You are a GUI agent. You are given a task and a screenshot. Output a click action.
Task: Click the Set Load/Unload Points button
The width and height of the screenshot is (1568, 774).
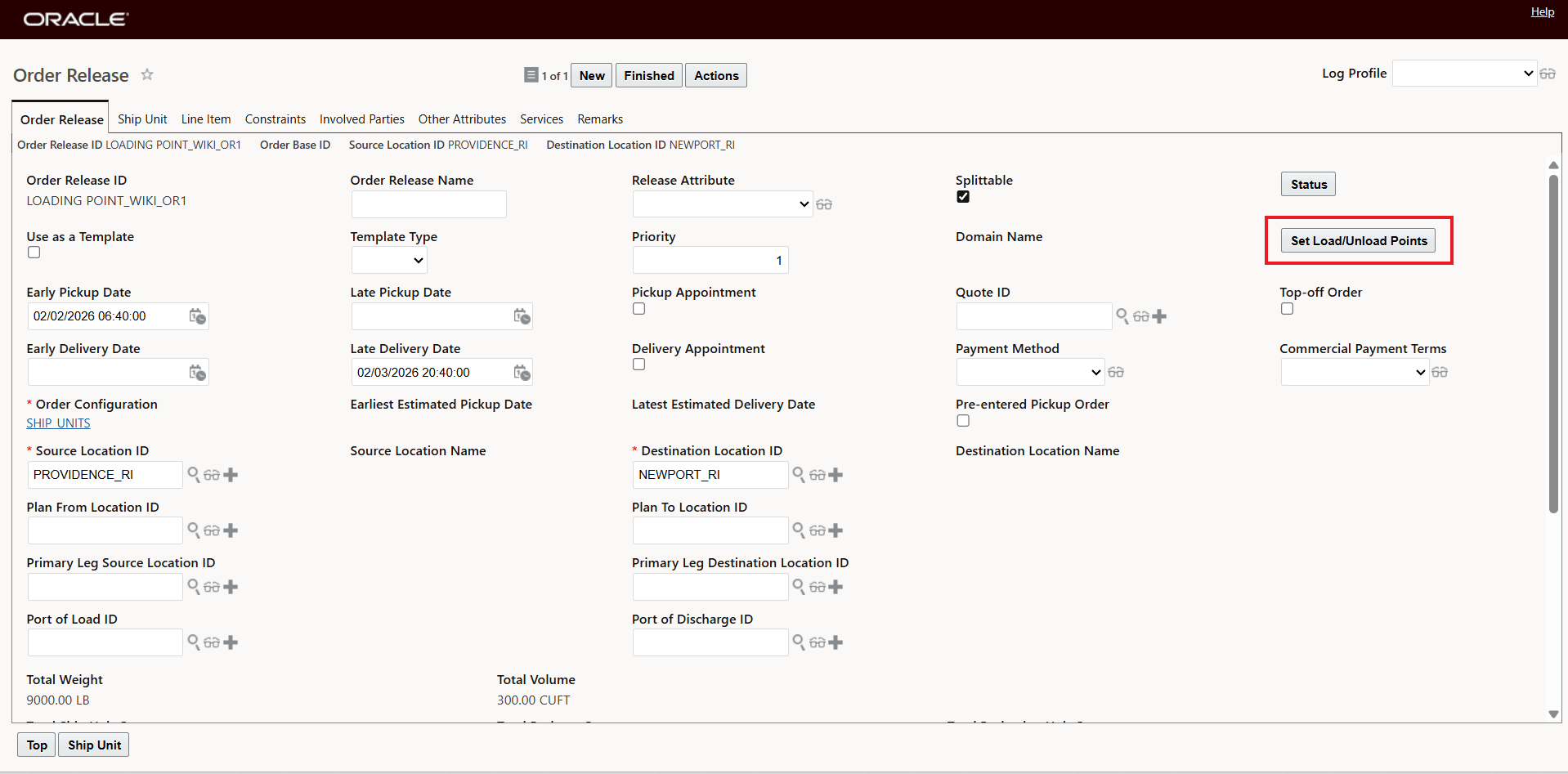pyautogui.click(x=1358, y=240)
